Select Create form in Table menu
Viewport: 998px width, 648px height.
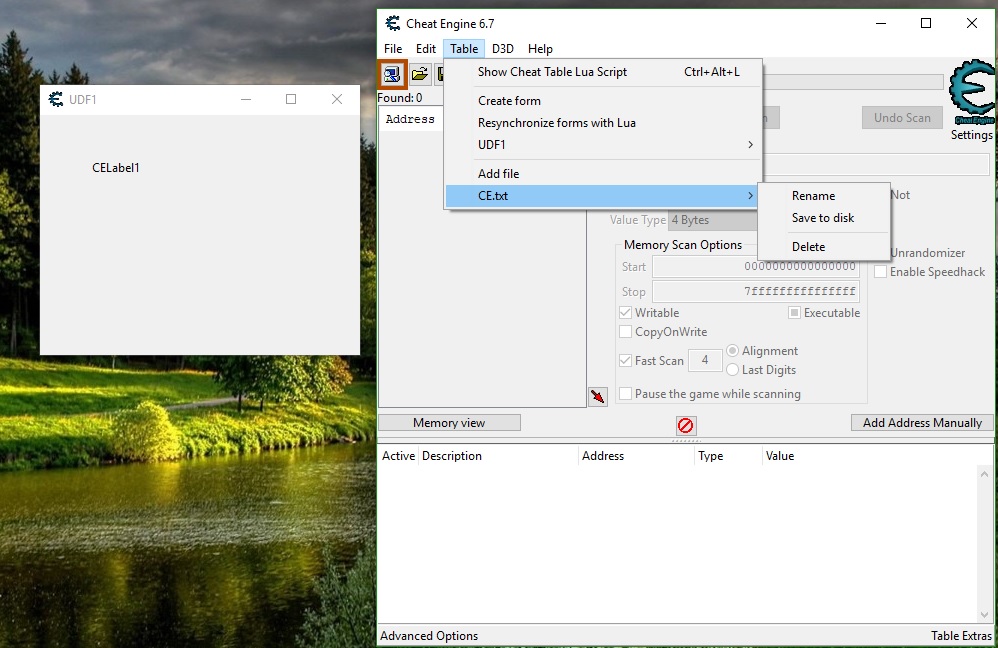click(x=509, y=101)
